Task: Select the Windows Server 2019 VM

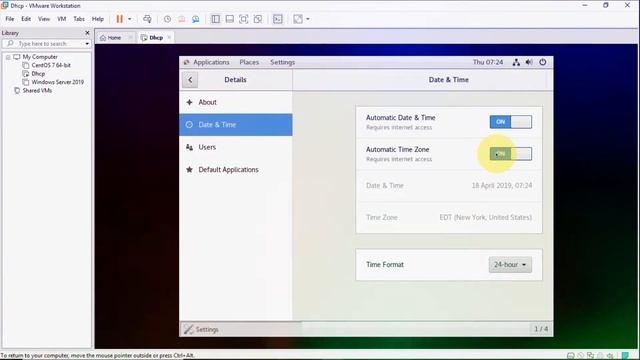Action: [x=58, y=82]
